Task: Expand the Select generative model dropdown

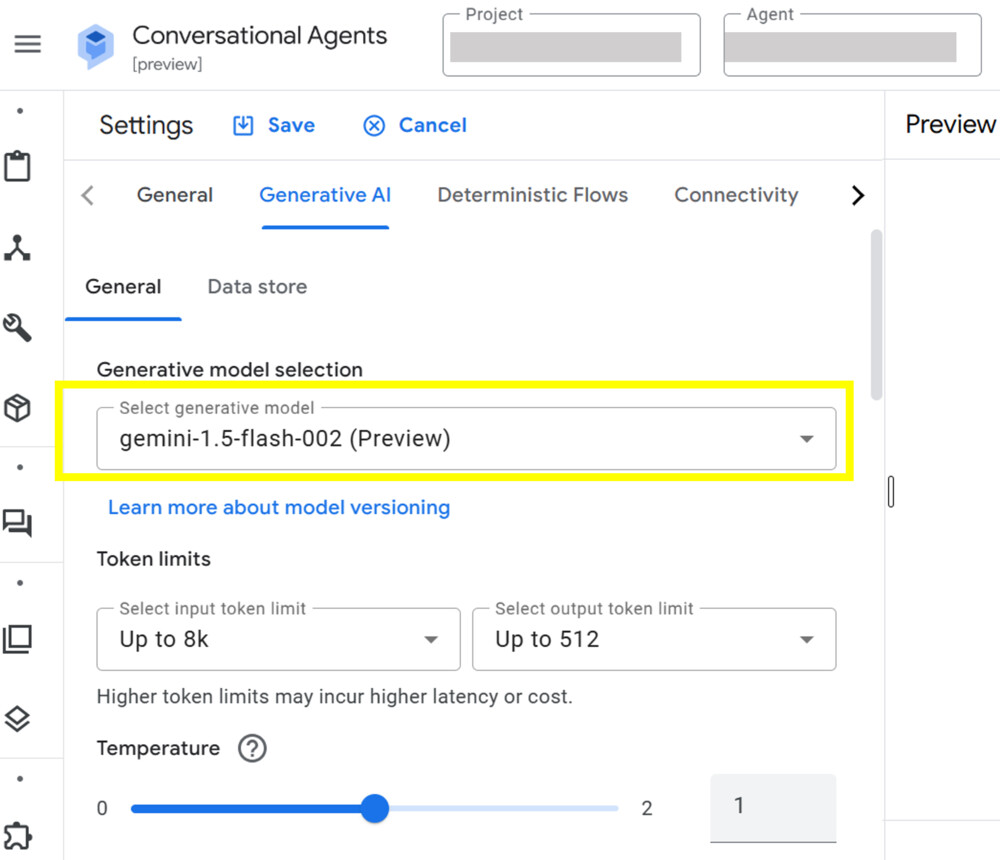Action: point(466,439)
